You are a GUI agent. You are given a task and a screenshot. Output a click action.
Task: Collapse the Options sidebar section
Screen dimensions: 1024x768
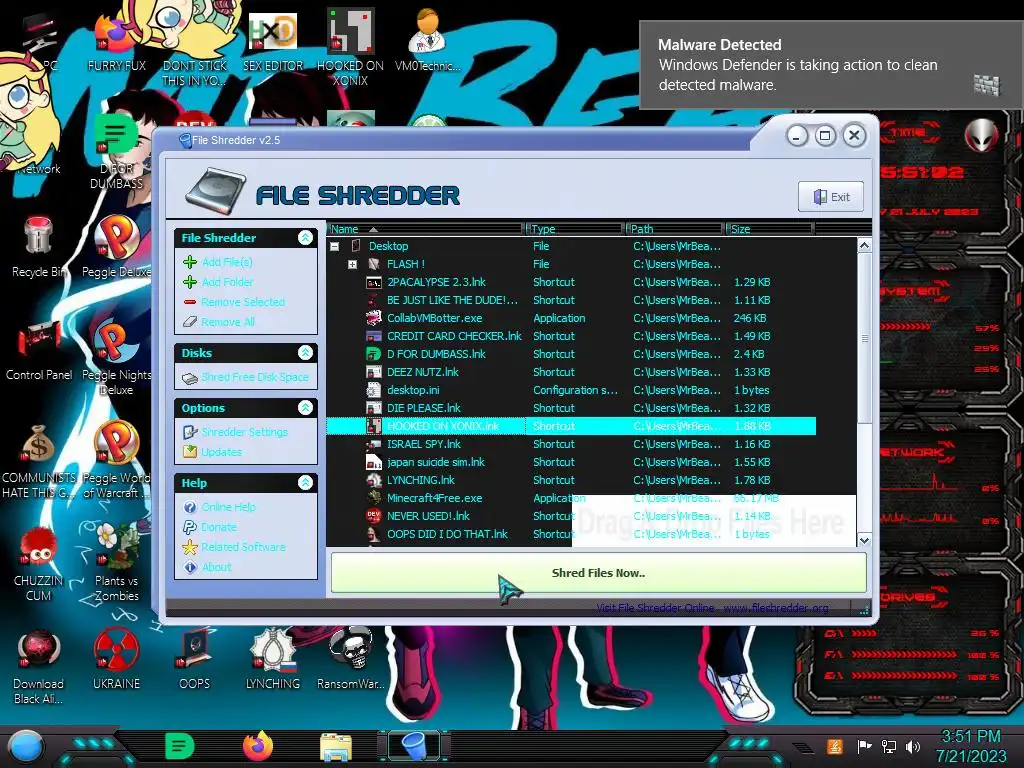pyautogui.click(x=305, y=408)
